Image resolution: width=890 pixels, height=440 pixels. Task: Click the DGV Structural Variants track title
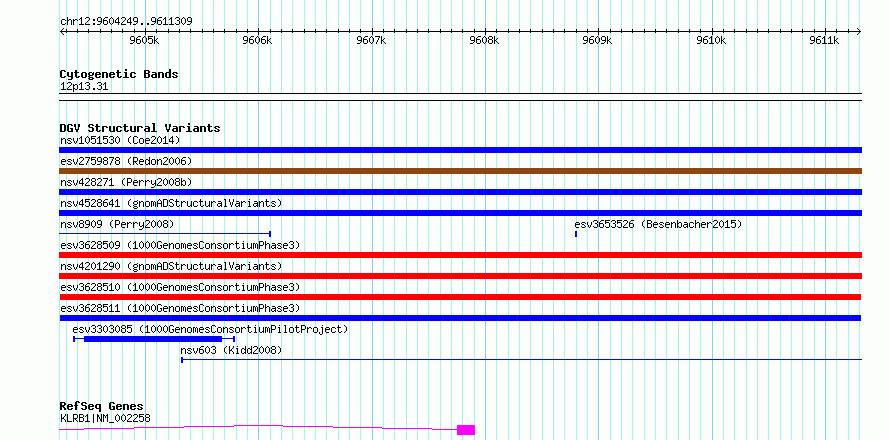pos(140,128)
